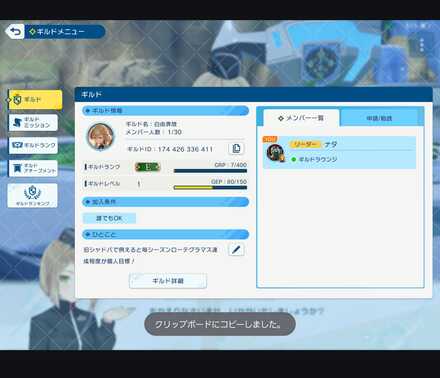Click the guild rank badge icon
This screenshot has width=440, height=378.
[x=148, y=167]
